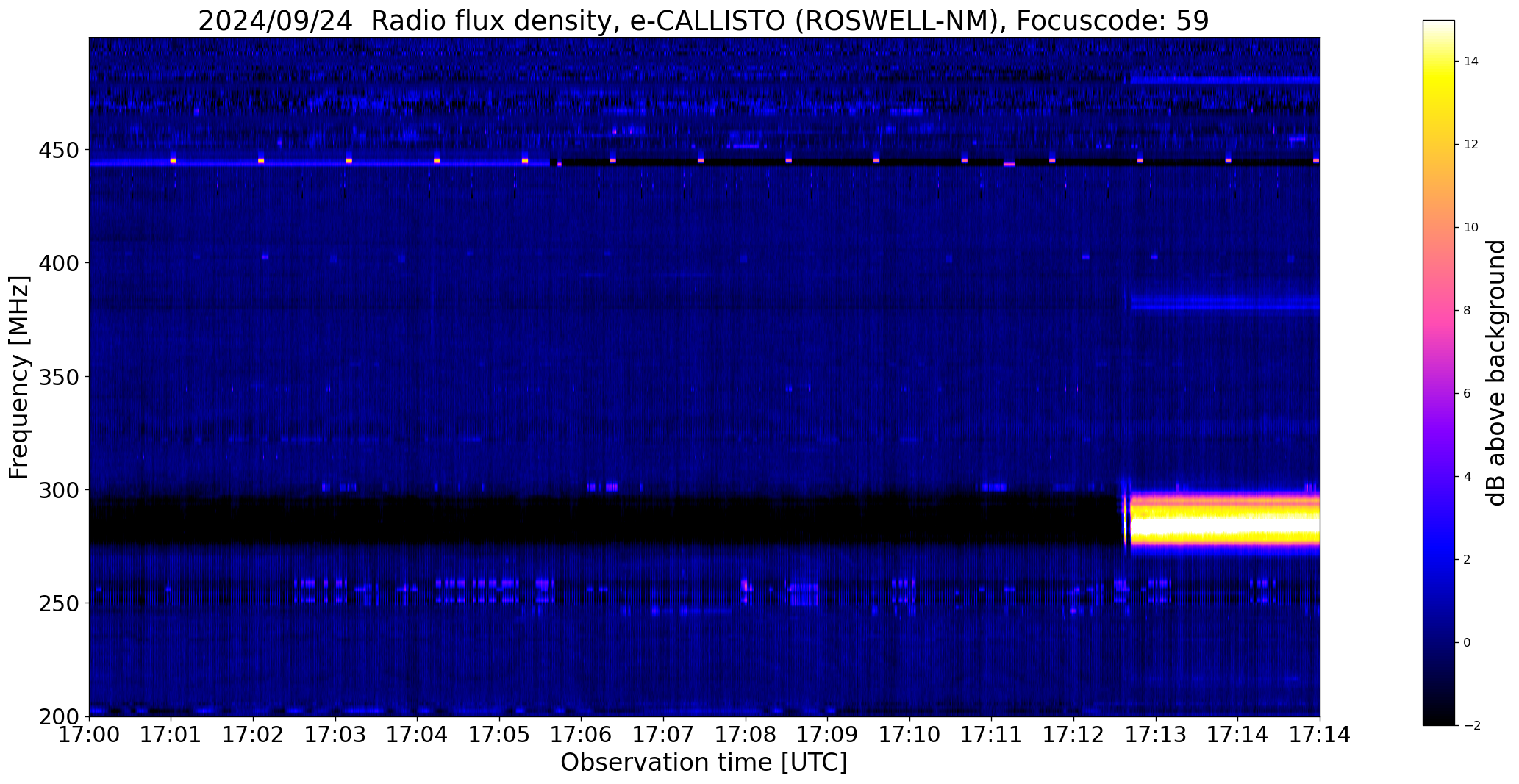
Task: Click the 17:04 time tick label
Action: [x=418, y=735]
